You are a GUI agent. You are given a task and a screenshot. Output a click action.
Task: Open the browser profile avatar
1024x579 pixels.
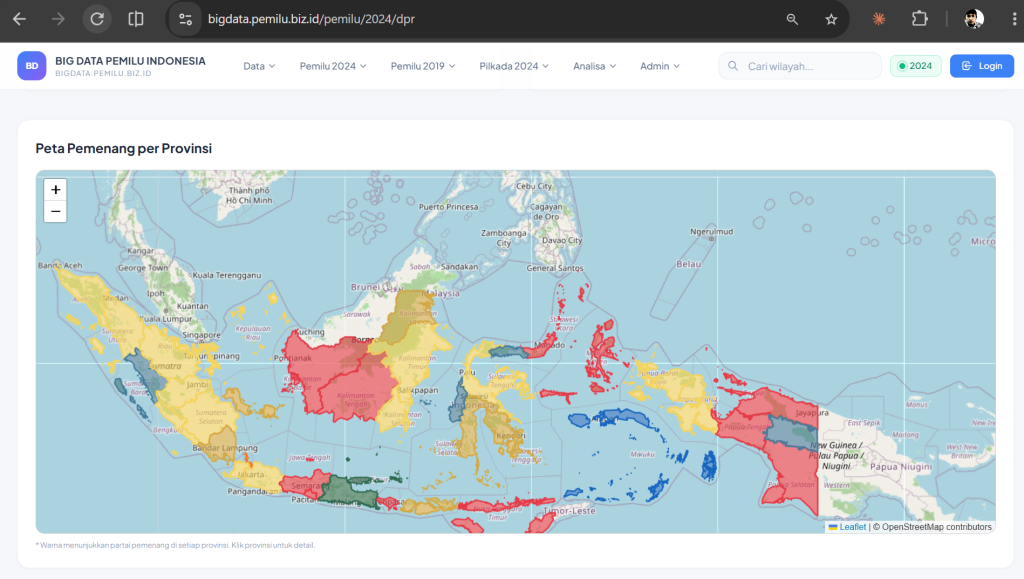point(974,19)
